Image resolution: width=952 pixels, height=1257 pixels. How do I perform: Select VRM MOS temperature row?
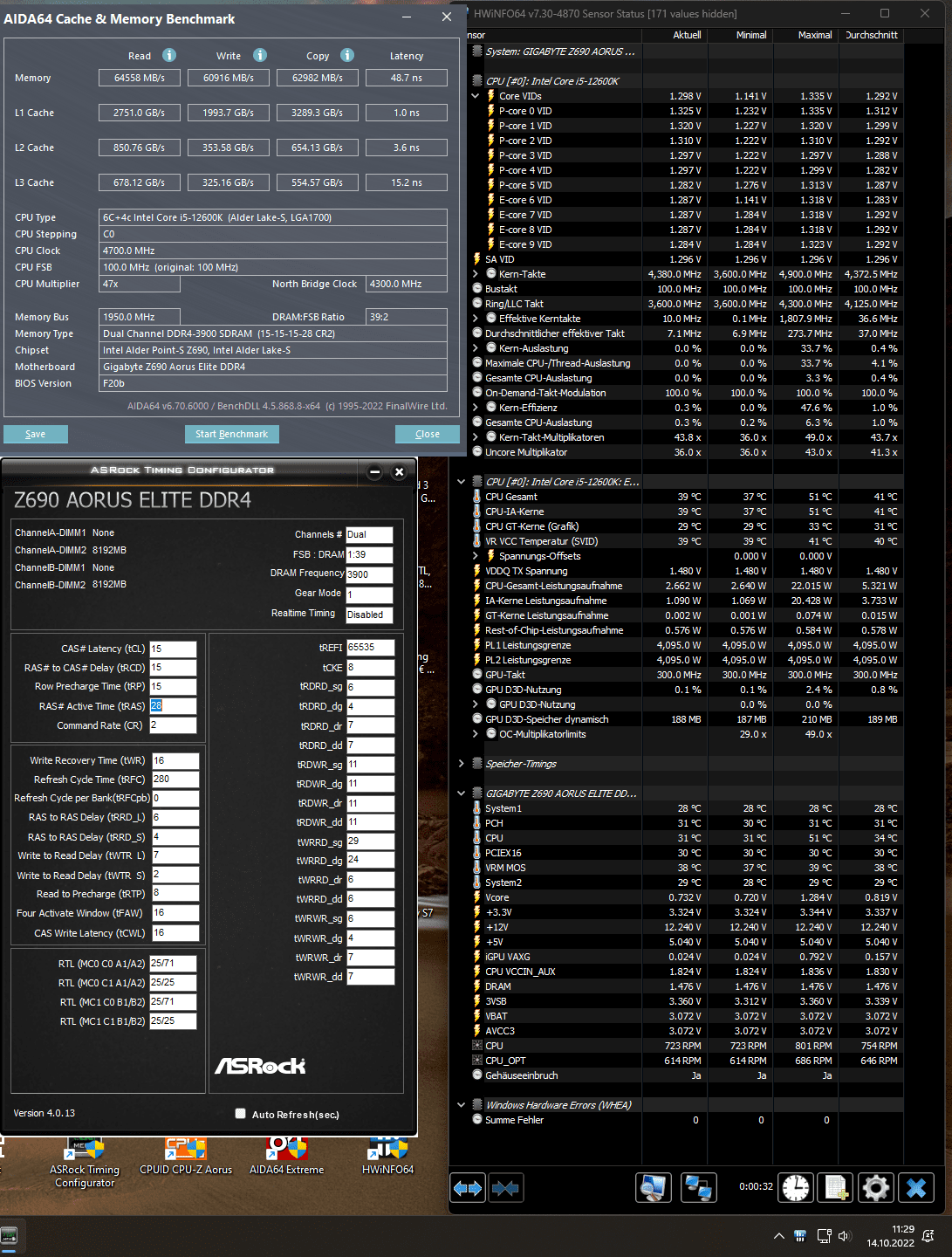point(687,868)
